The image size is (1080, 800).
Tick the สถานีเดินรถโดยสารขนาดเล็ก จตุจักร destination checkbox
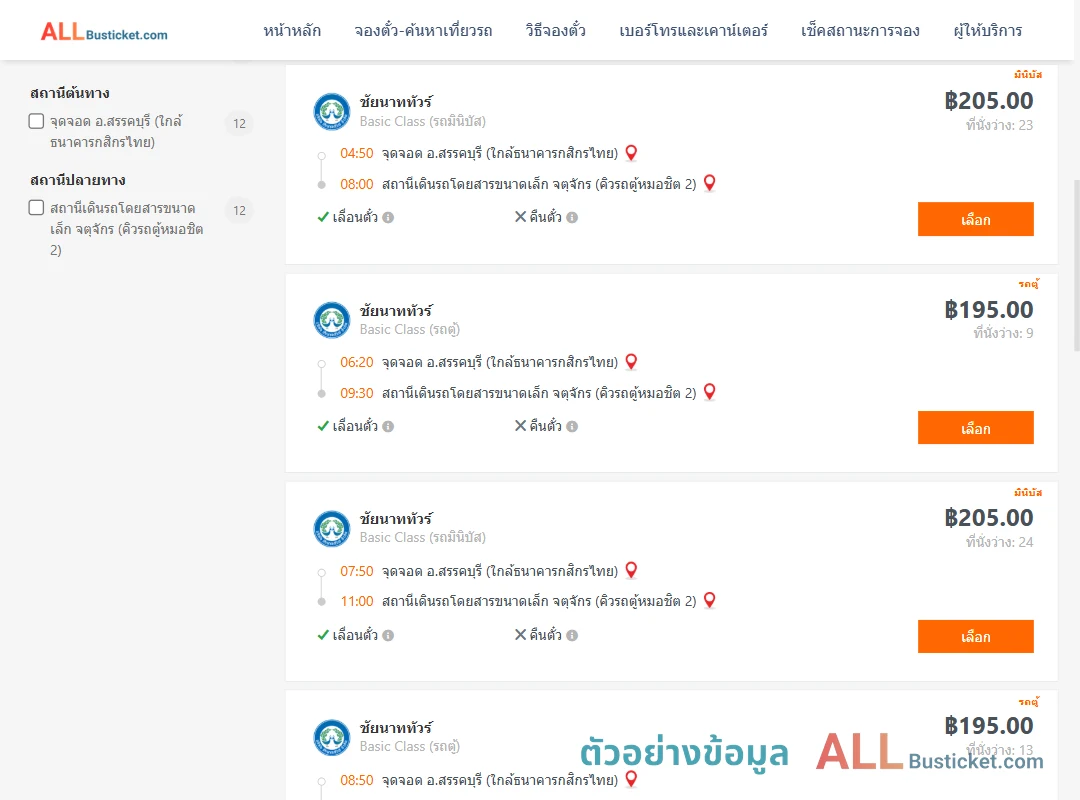click(x=37, y=207)
